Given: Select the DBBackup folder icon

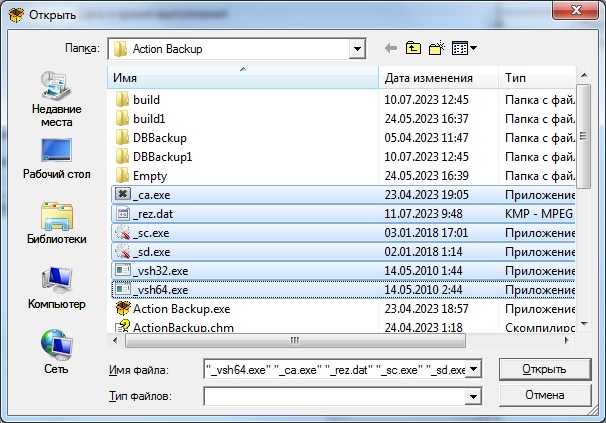Looking at the screenshot, I should (x=122, y=137).
